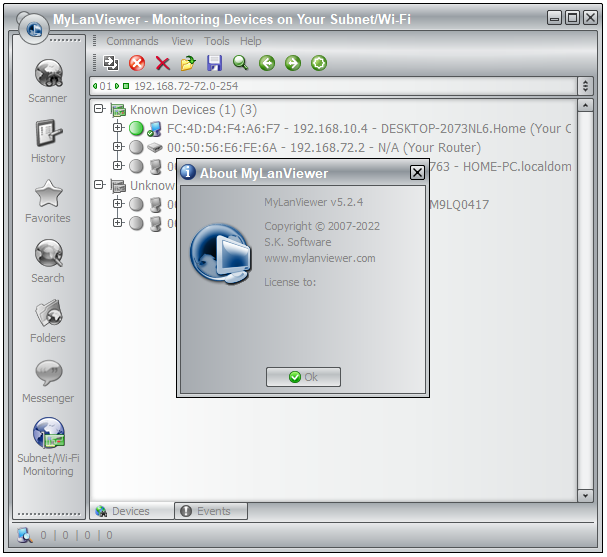Click the router device icon for 192.168.72.2
Screen dimensions: 607x557
pyautogui.click(x=154, y=147)
